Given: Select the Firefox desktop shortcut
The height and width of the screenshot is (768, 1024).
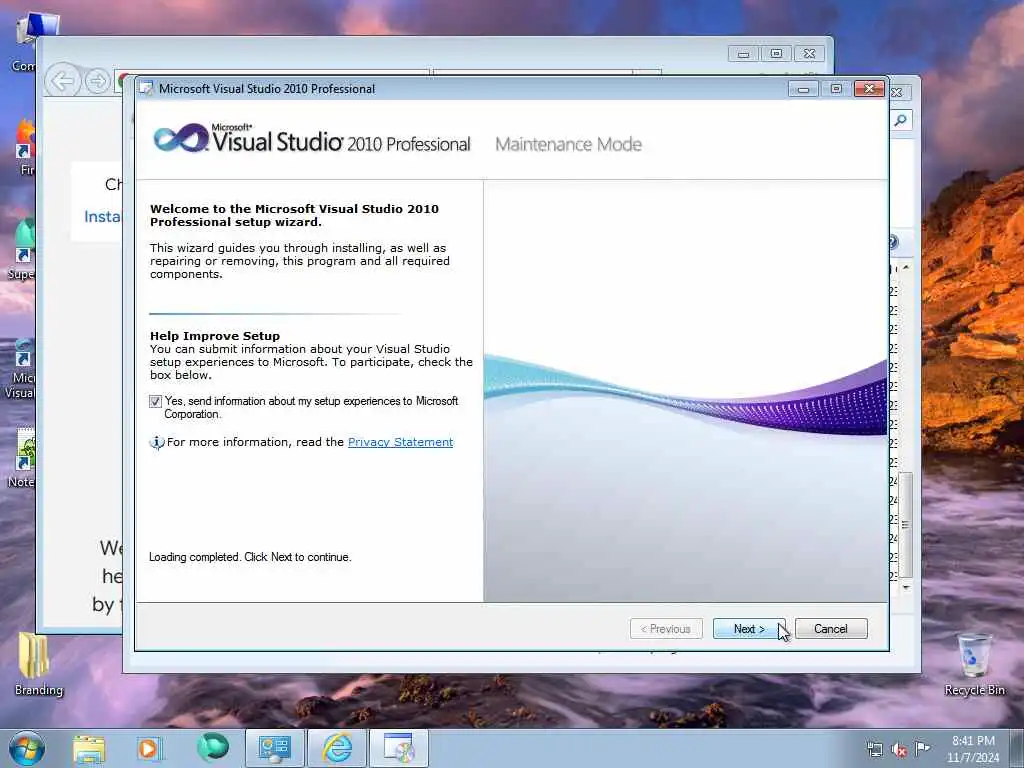Looking at the screenshot, I should pos(24,147).
